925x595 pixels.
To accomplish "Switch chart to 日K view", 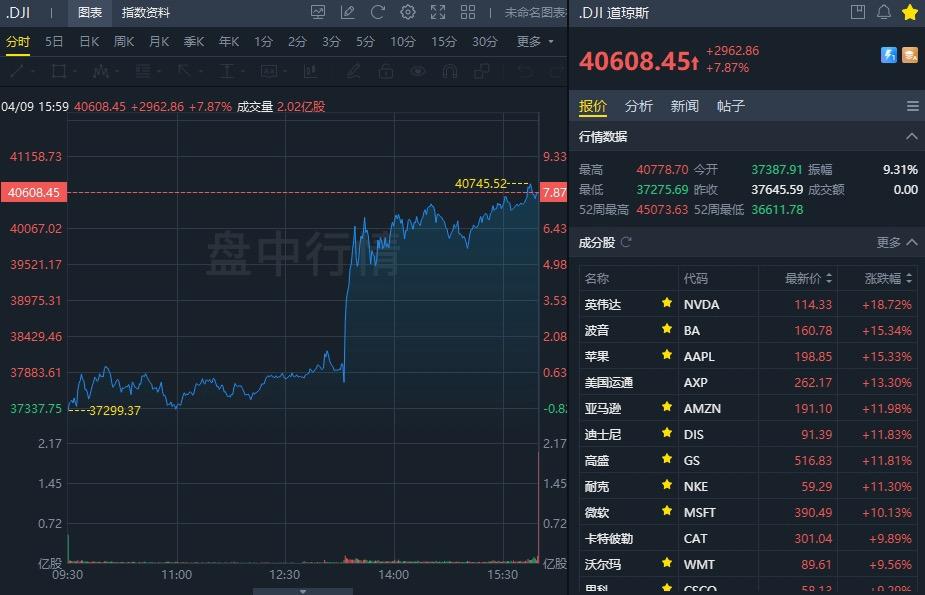I will pyautogui.click(x=89, y=41).
